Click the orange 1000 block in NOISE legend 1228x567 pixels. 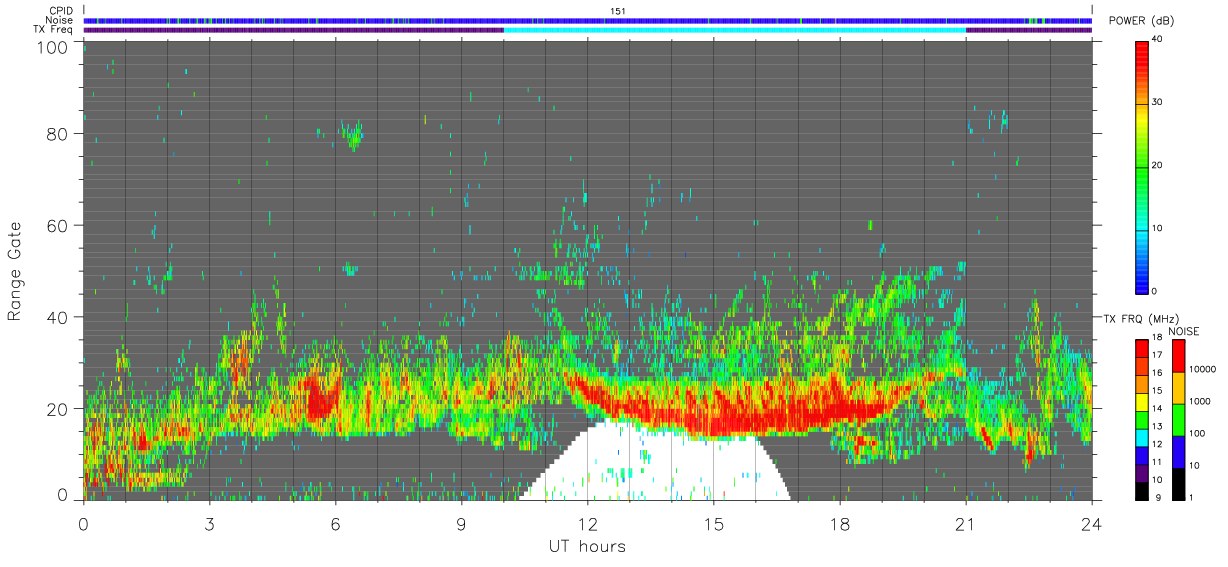tap(1178, 388)
